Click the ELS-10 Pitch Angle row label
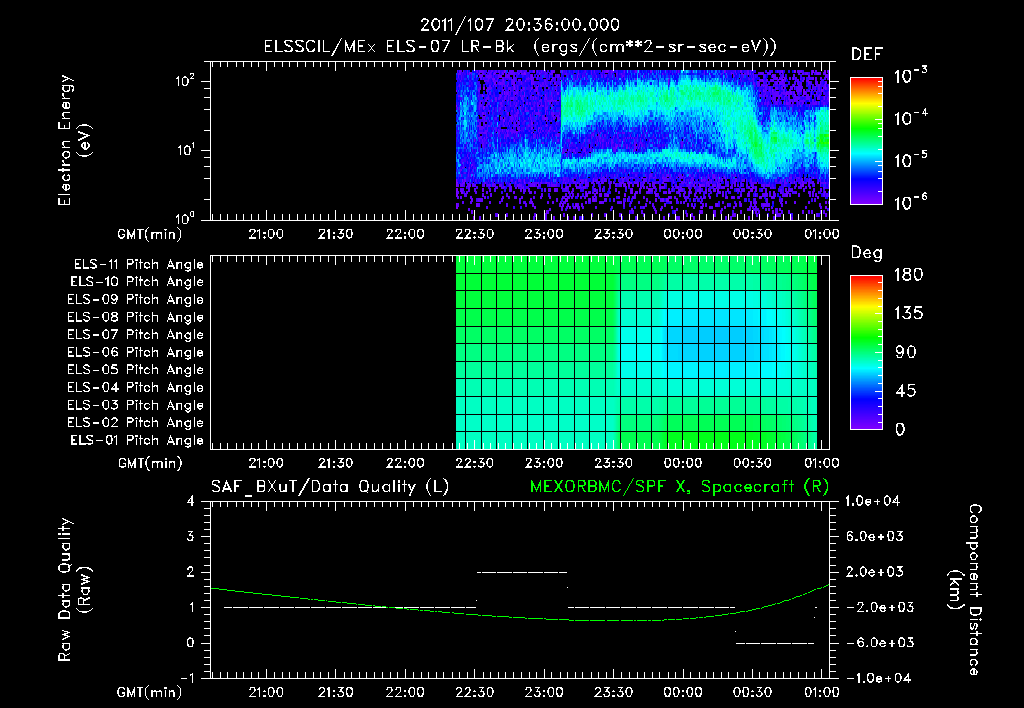Screen dimensions: 1024x708 [x=137, y=282]
